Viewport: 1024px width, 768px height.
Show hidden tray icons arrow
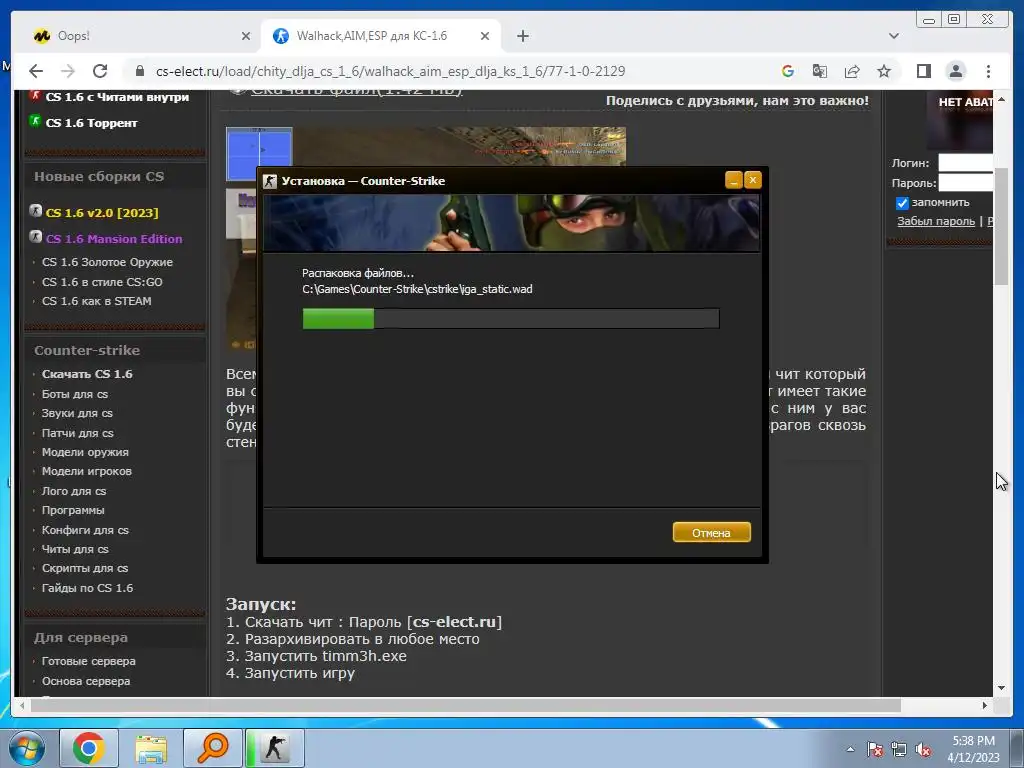click(x=850, y=749)
